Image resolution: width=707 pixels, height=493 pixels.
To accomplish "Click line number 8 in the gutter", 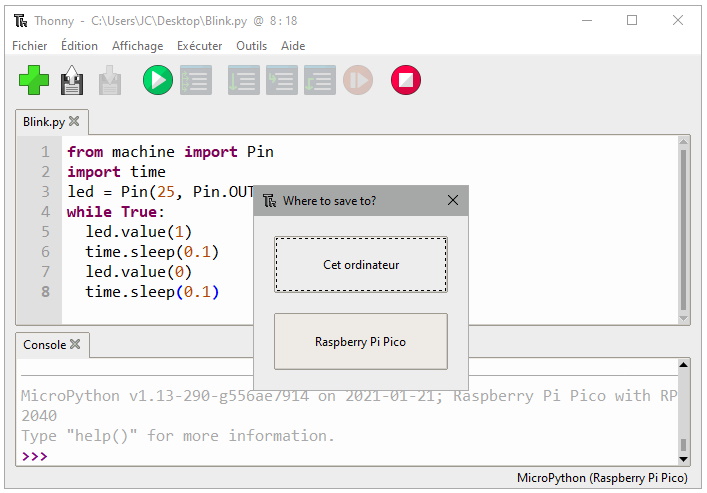I will tap(45, 292).
